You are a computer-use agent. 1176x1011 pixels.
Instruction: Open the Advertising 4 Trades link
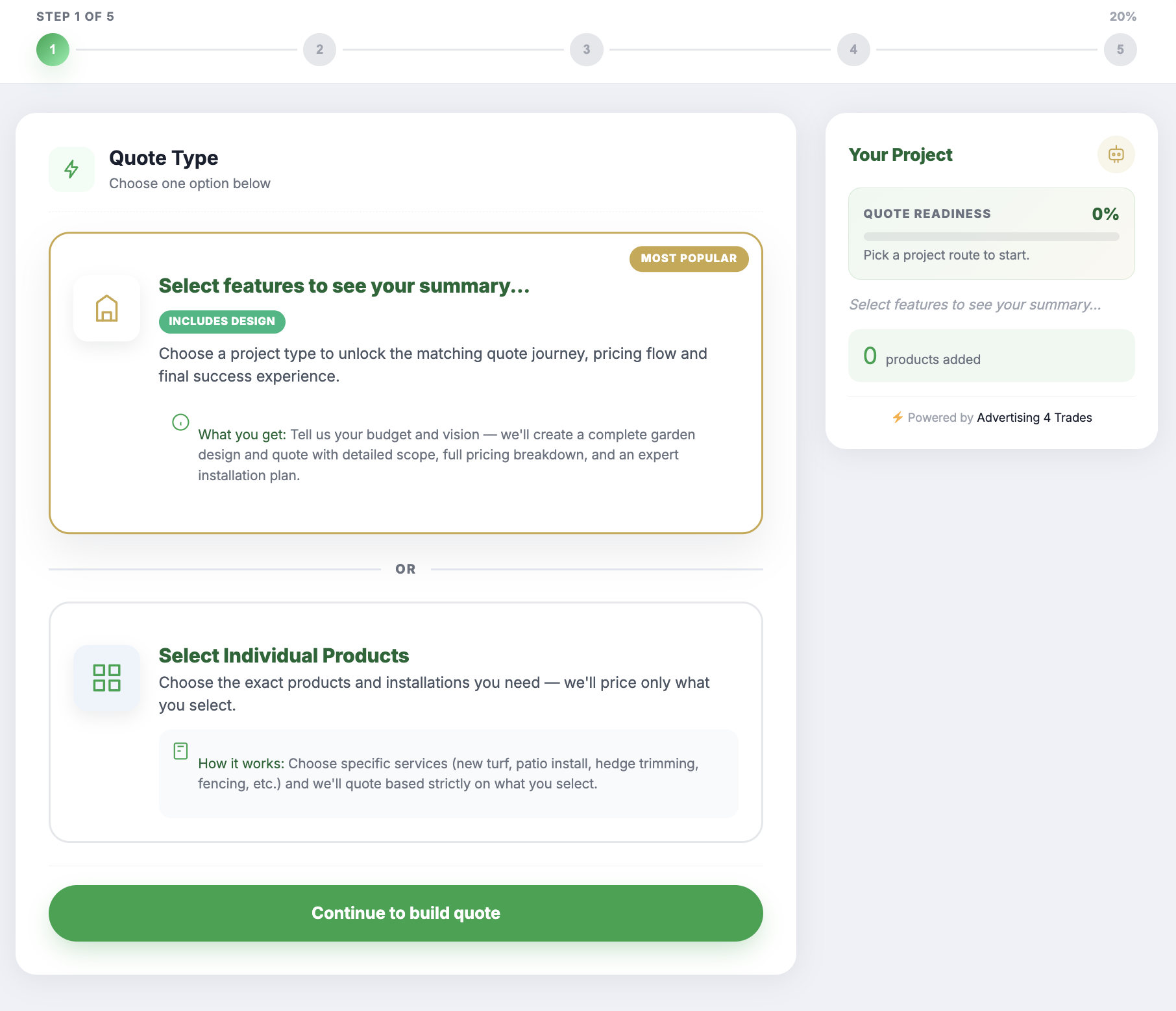click(x=1035, y=417)
